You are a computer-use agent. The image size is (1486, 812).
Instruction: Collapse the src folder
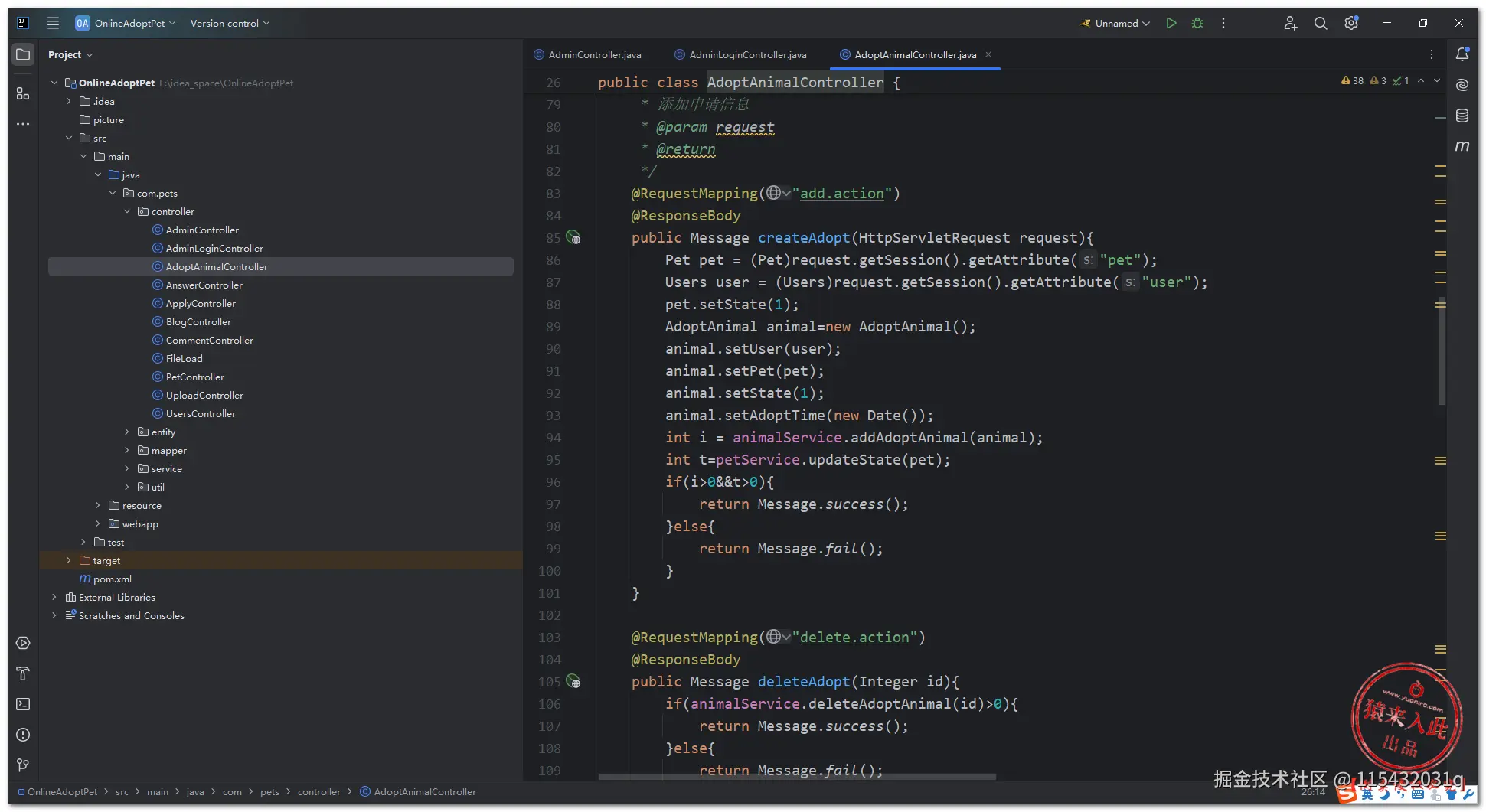[69, 138]
